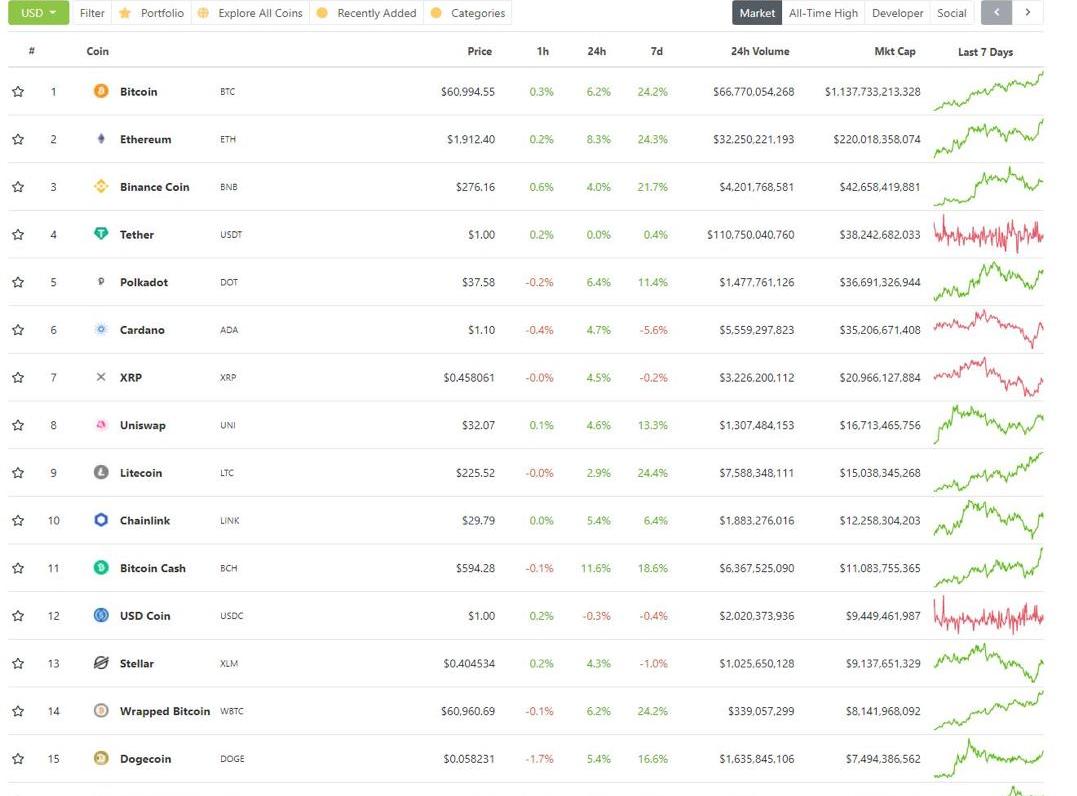Go to the next page using right arrow
This screenshot has width=1077, height=796.
1028,12
